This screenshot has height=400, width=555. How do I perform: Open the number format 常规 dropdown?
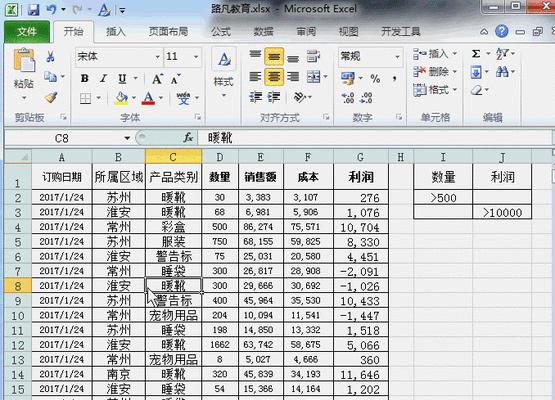[397, 57]
